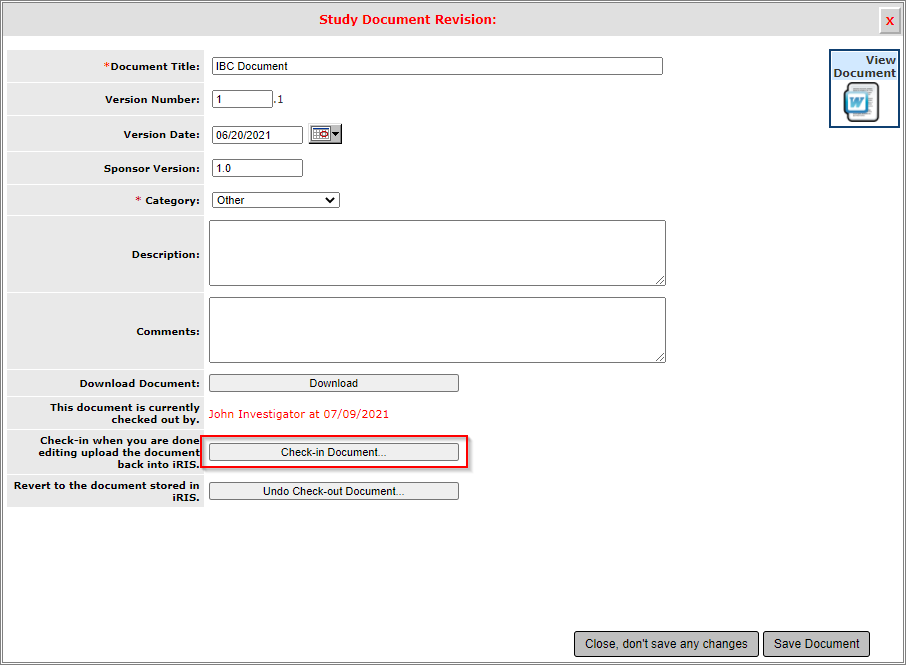The height and width of the screenshot is (665, 906).
Task: Click Close, don't save any changes
Action: (666, 644)
